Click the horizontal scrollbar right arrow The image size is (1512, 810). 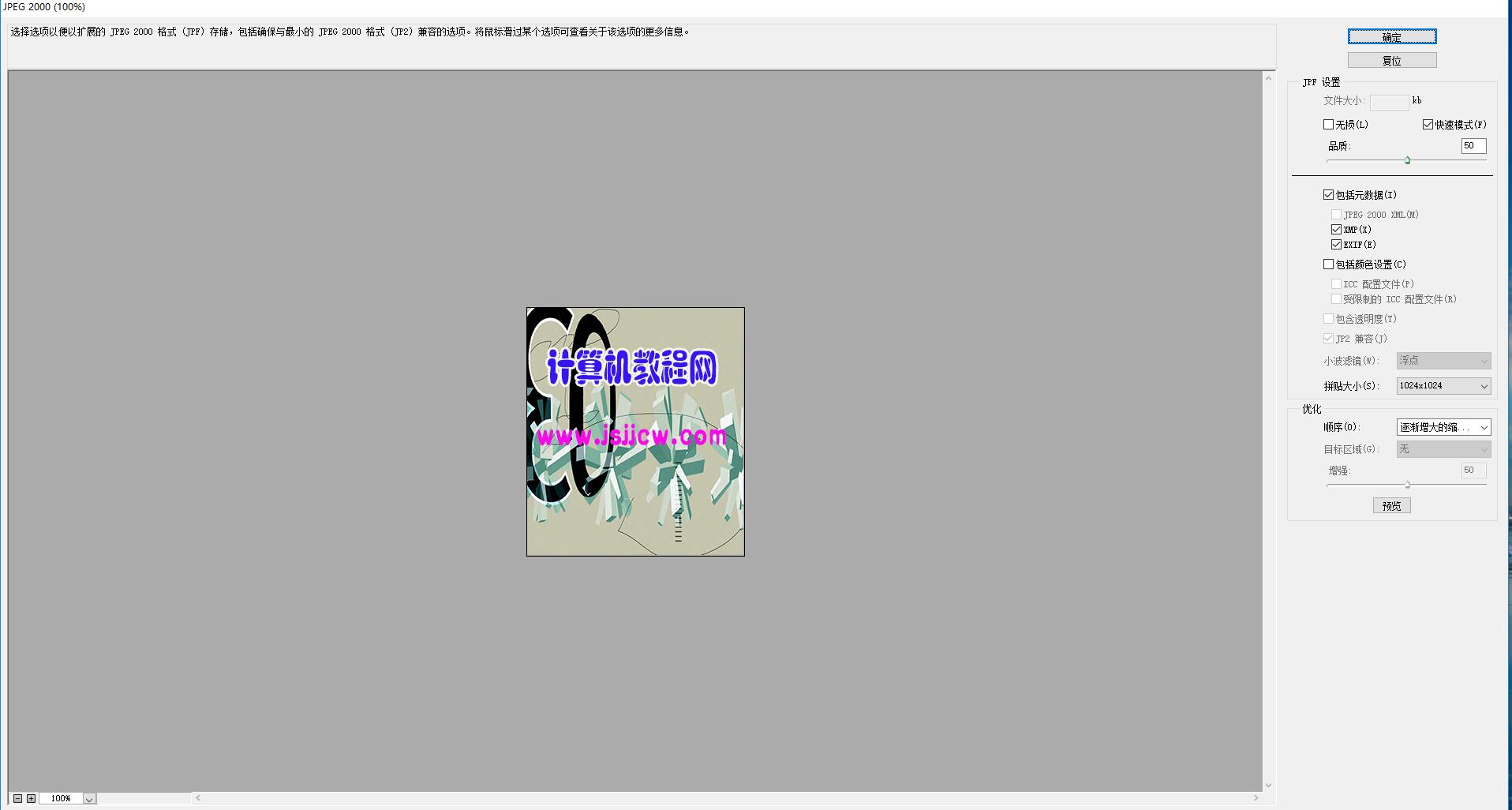[x=1256, y=798]
